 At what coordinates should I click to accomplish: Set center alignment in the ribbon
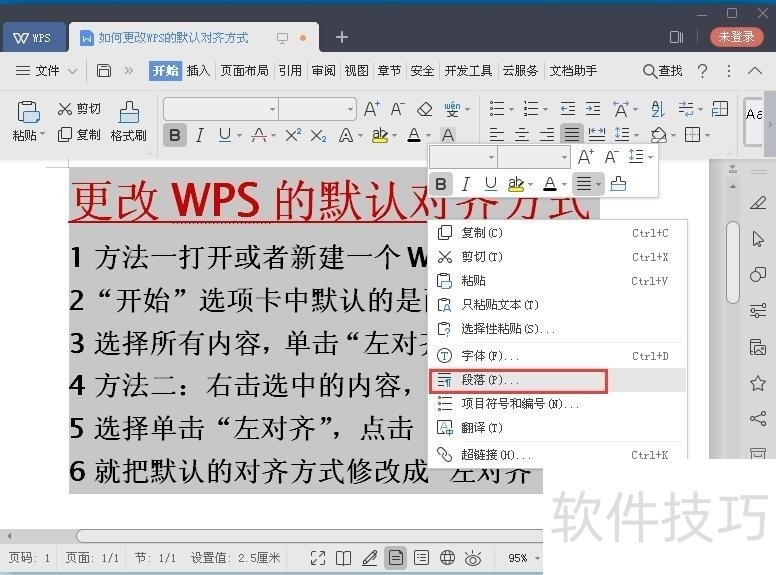point(522,134)
